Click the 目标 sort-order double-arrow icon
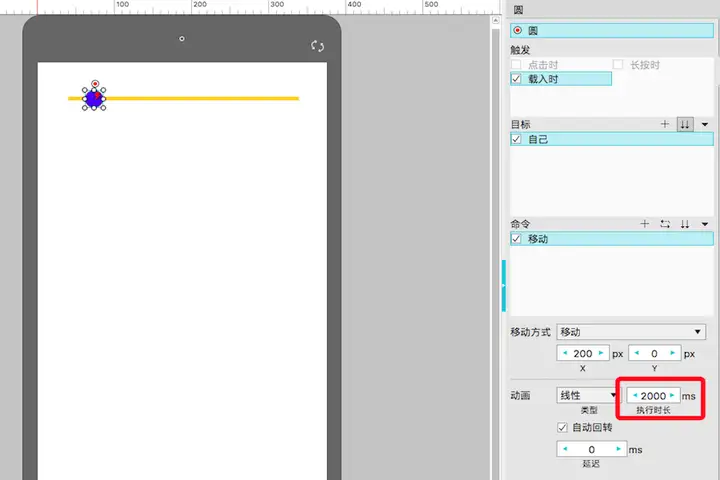Viewport: 720px width, 480px height. click(685, 124)
